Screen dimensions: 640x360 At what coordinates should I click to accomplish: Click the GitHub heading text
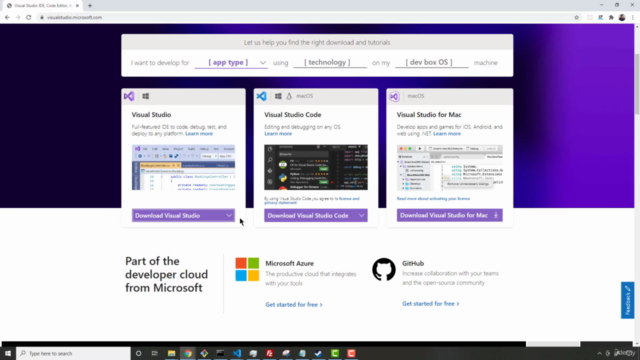point(413,264)
